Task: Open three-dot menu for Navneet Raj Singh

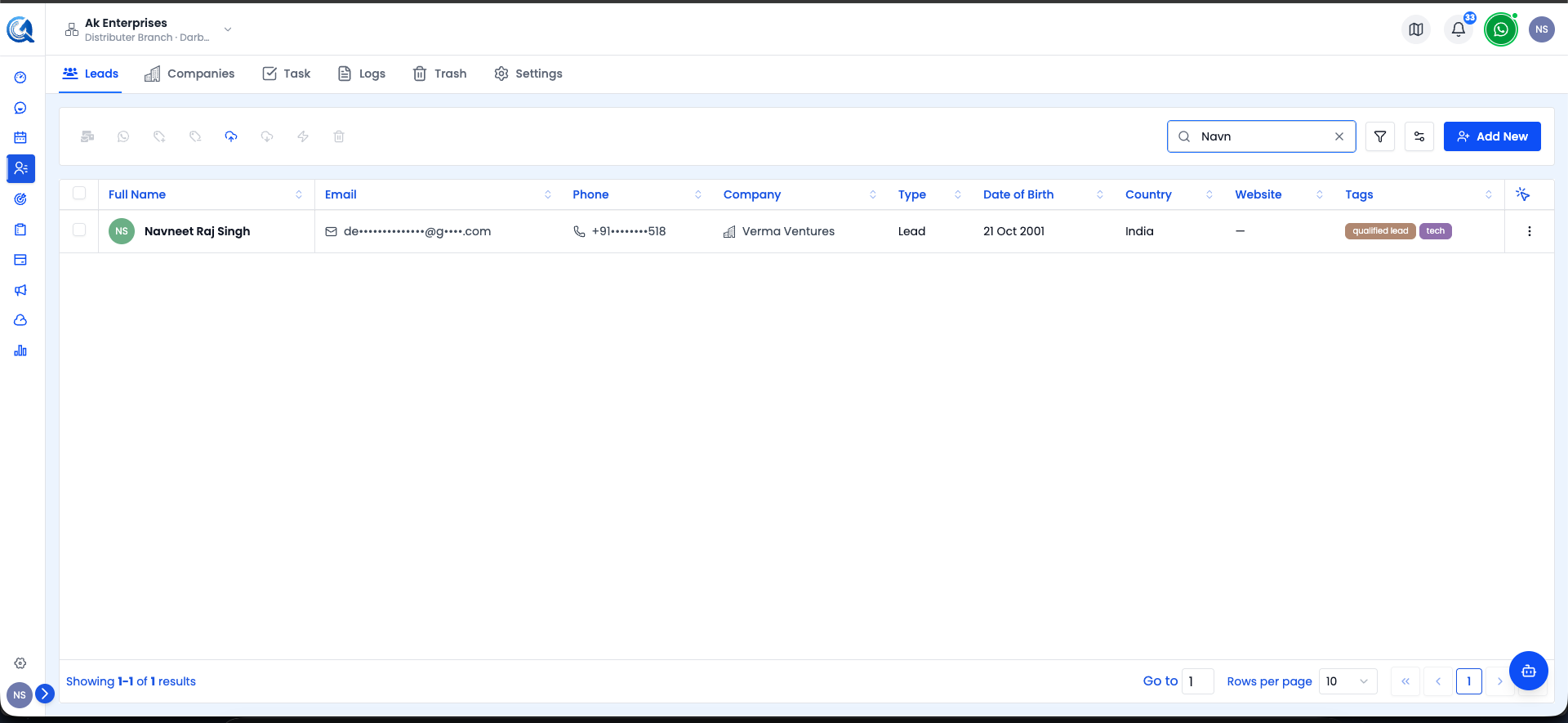Action: [1530, 231]
